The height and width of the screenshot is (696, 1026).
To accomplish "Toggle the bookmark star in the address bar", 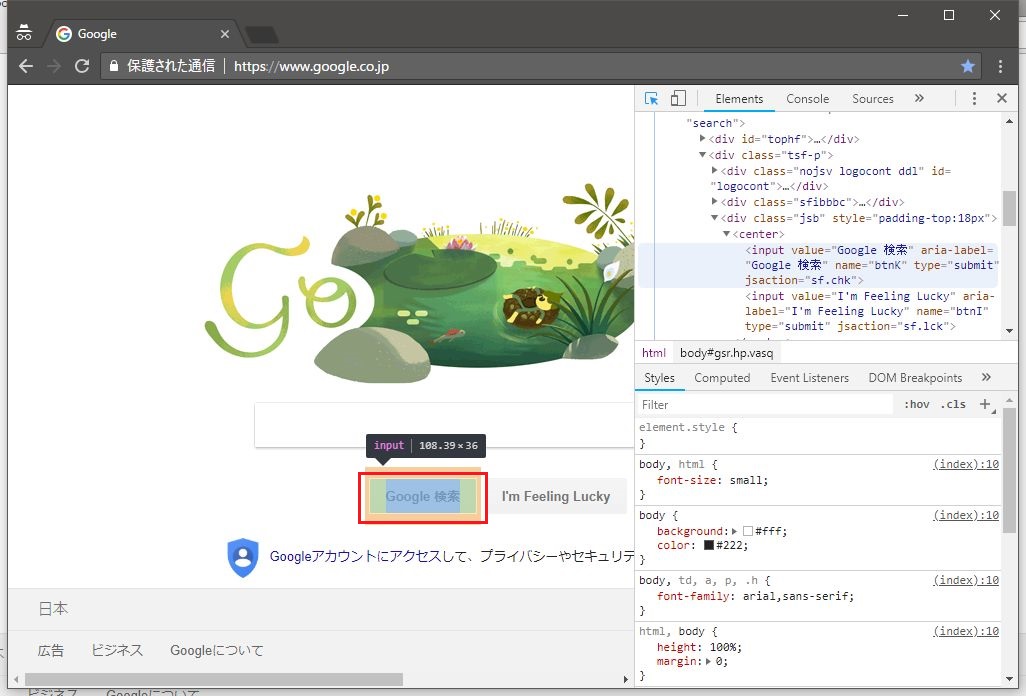I will (968, 66).
